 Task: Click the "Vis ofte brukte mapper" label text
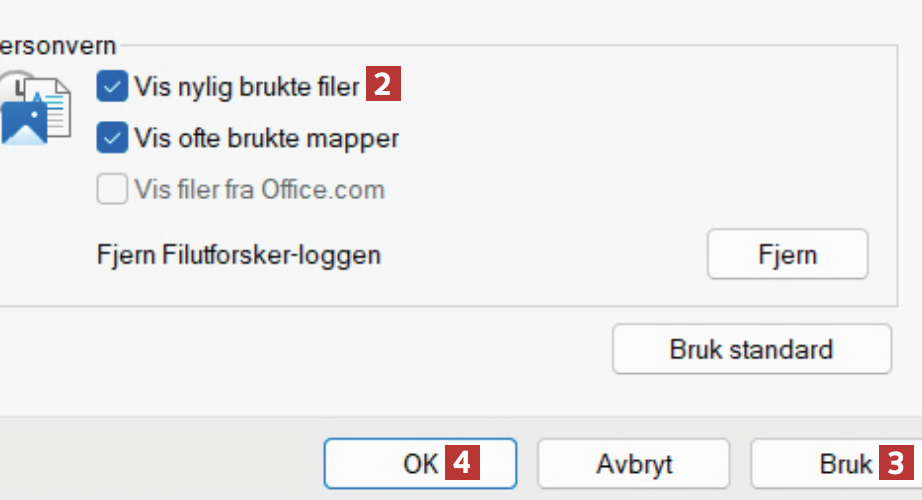click(x=266, y=137)
